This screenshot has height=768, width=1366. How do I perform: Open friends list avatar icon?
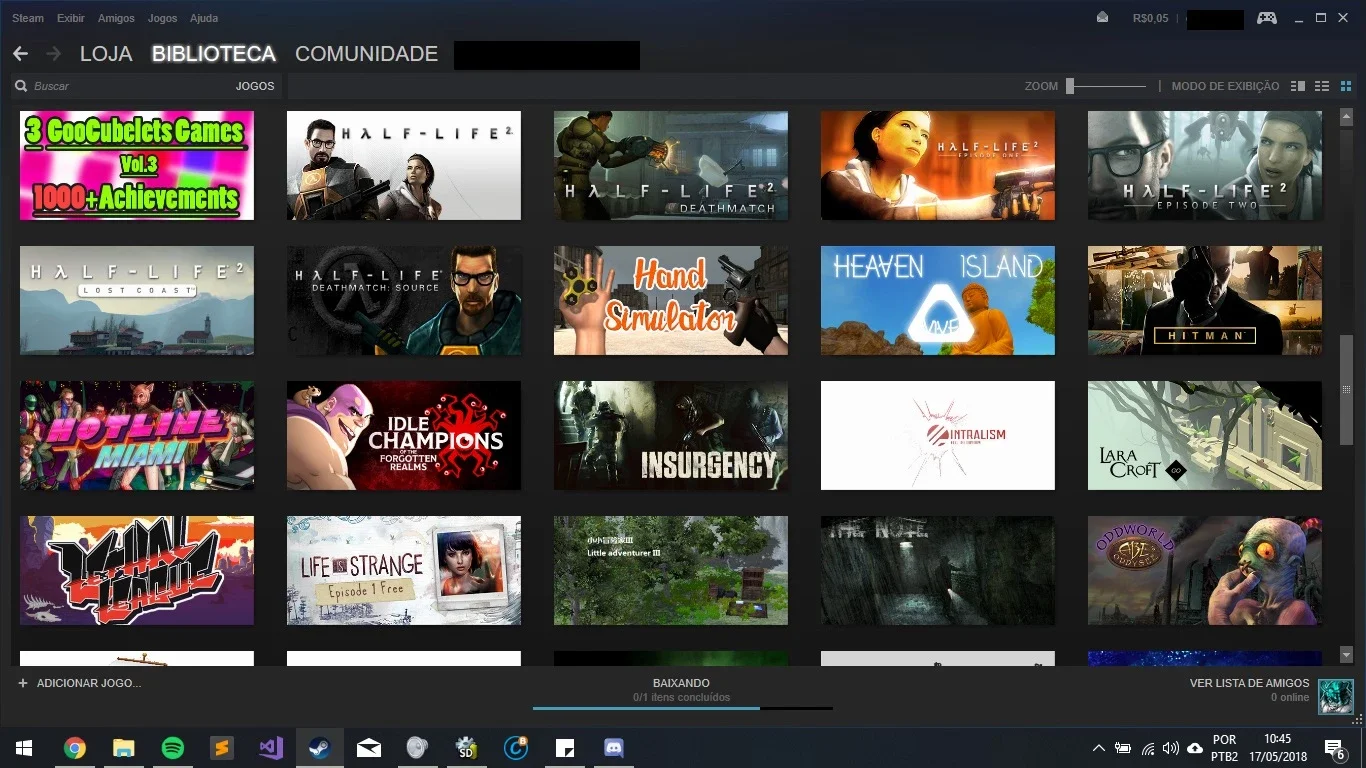point(1335,696)
